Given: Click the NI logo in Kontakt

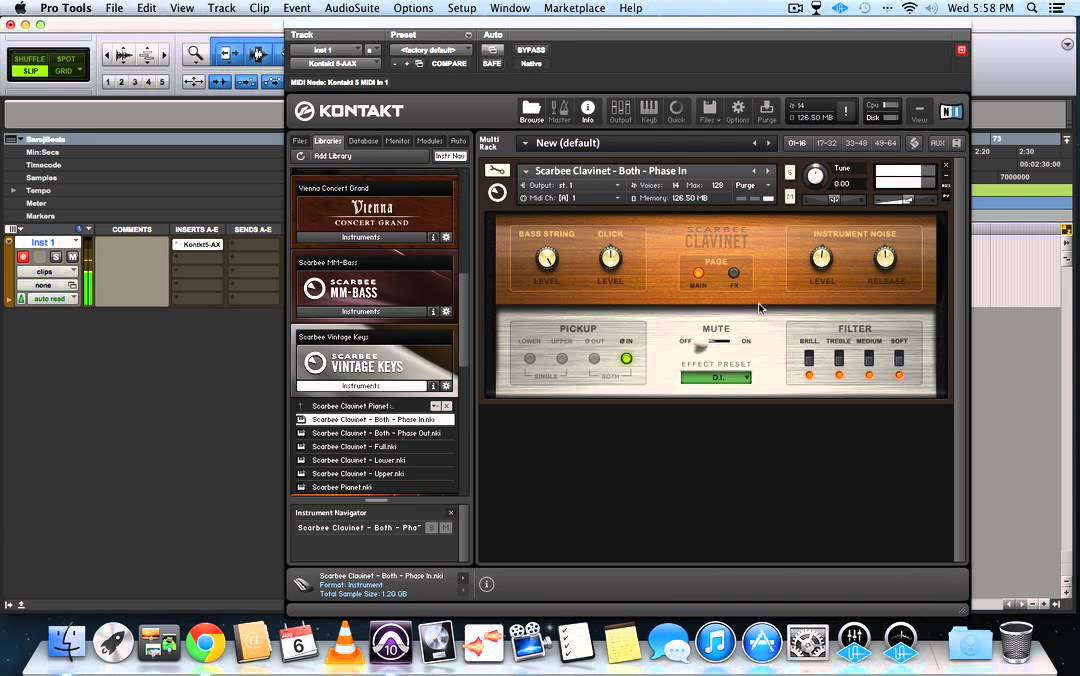Looking at the screenshot, I should (951, 111).
